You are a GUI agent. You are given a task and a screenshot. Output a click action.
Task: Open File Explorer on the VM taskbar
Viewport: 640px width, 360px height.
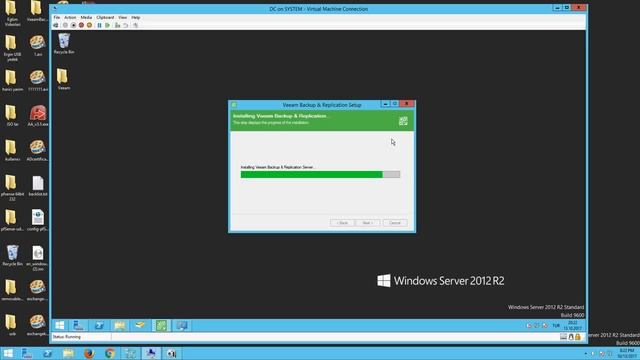click(x=120, y=325)
